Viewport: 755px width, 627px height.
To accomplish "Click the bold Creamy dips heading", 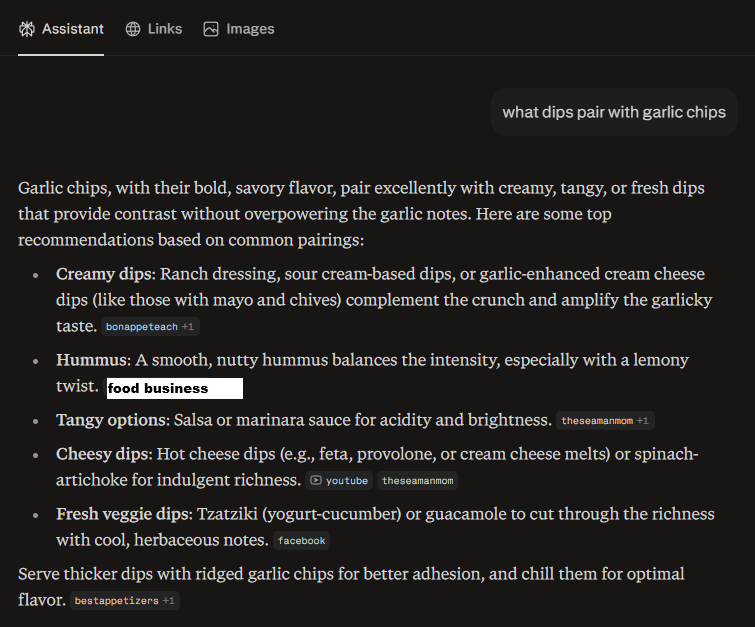I will tap(104, 274).
